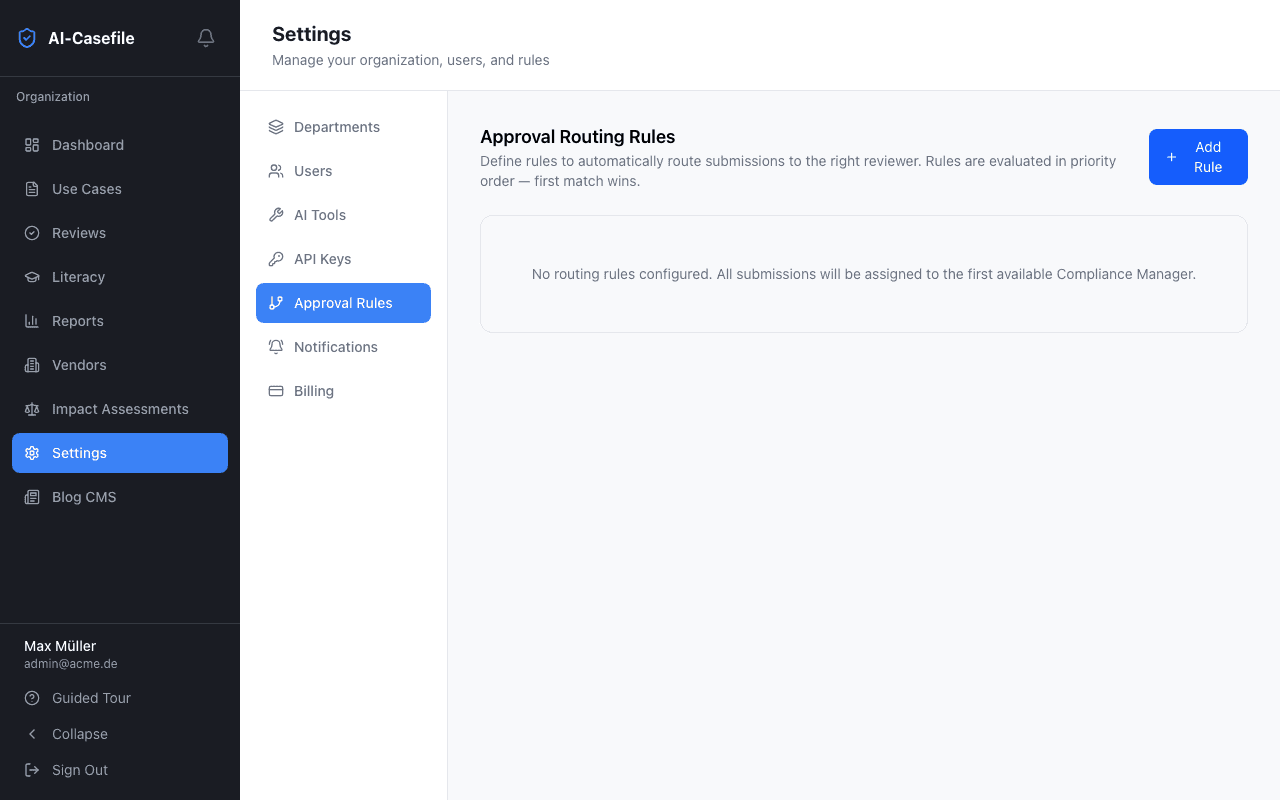Switch to the Users settings tab
Screen dimensions: 1280x800
(x=313, y=171)
